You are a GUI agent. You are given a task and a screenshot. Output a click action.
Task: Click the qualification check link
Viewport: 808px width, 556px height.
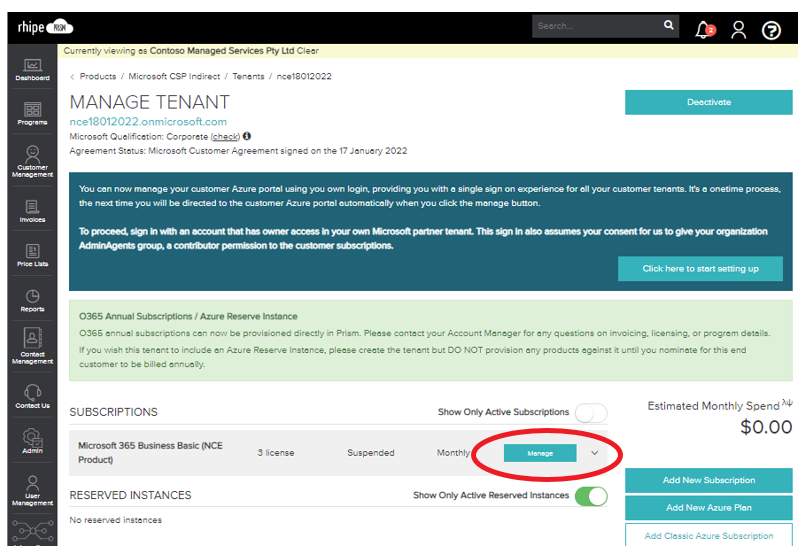pos(225,137)
